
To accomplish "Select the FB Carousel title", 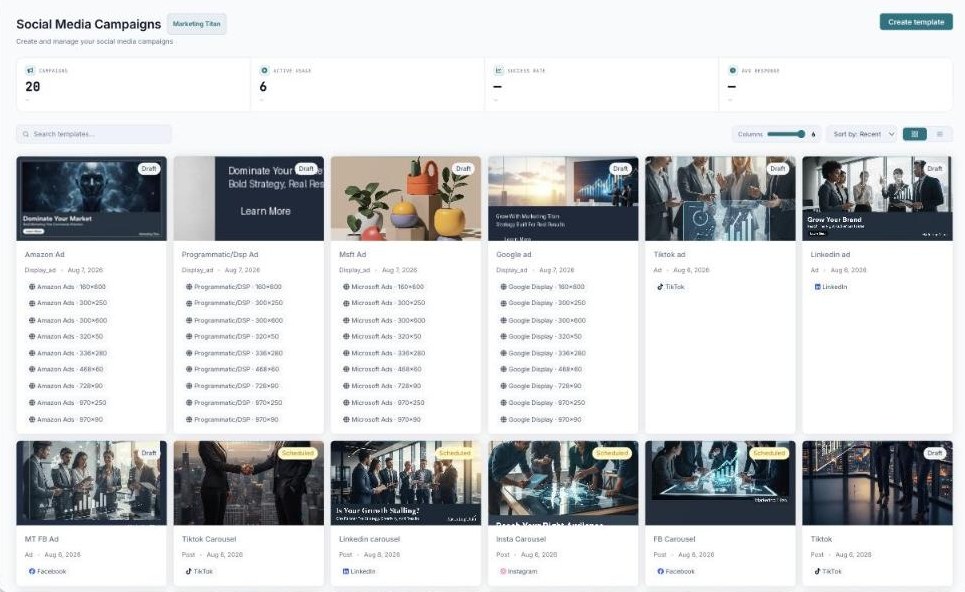I will coord(674,539).
